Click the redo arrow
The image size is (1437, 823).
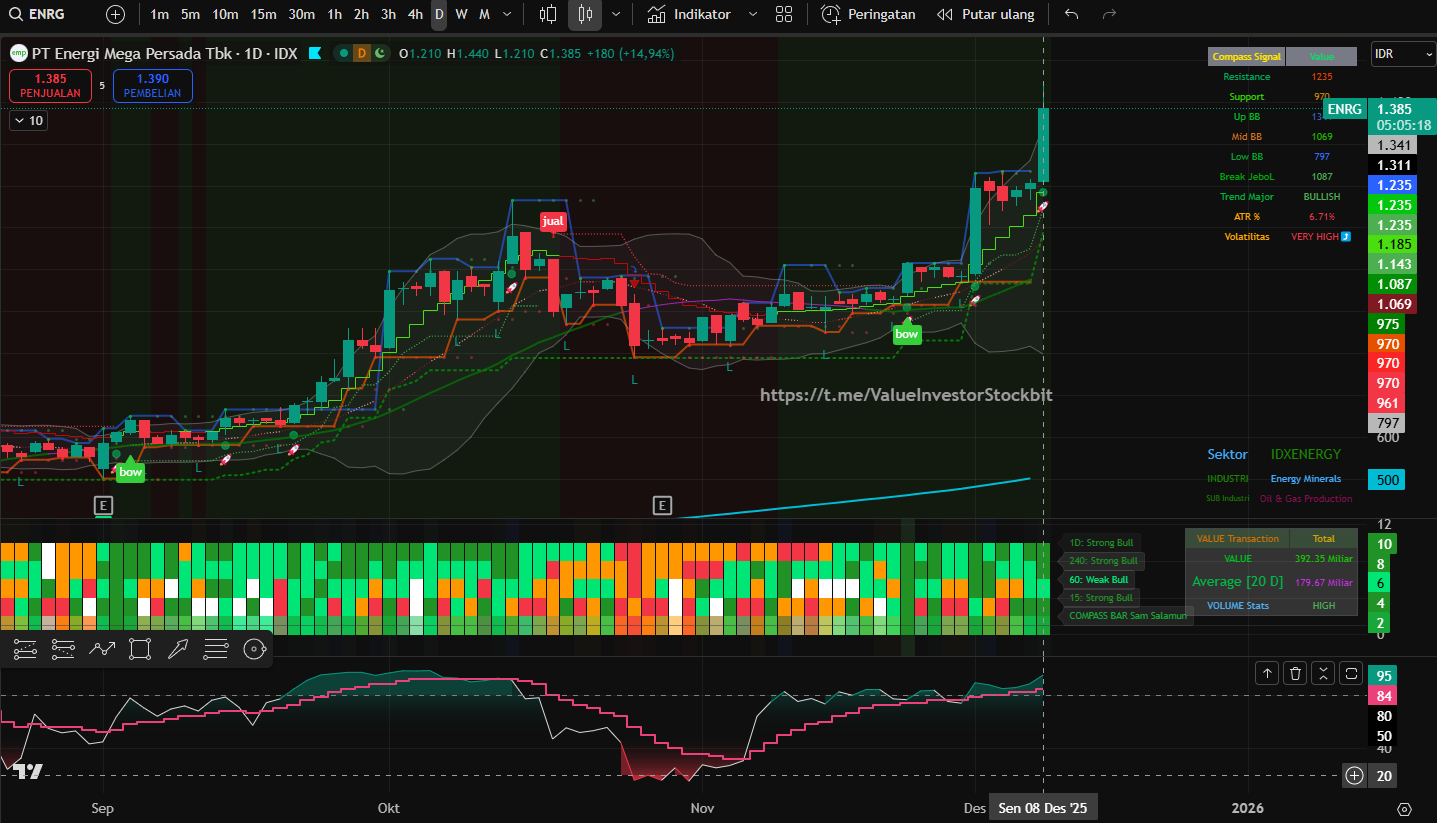tap(1108, 14)
